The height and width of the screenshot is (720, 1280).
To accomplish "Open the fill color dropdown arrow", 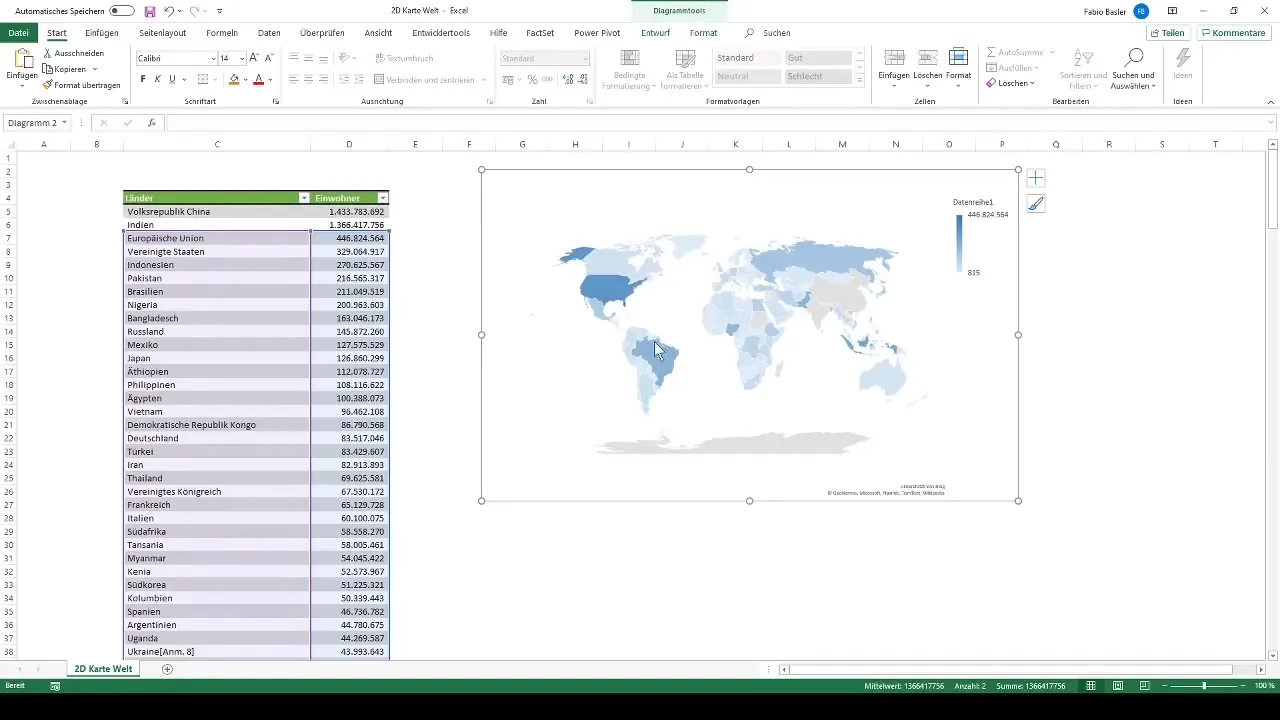I will coord(245,79).
